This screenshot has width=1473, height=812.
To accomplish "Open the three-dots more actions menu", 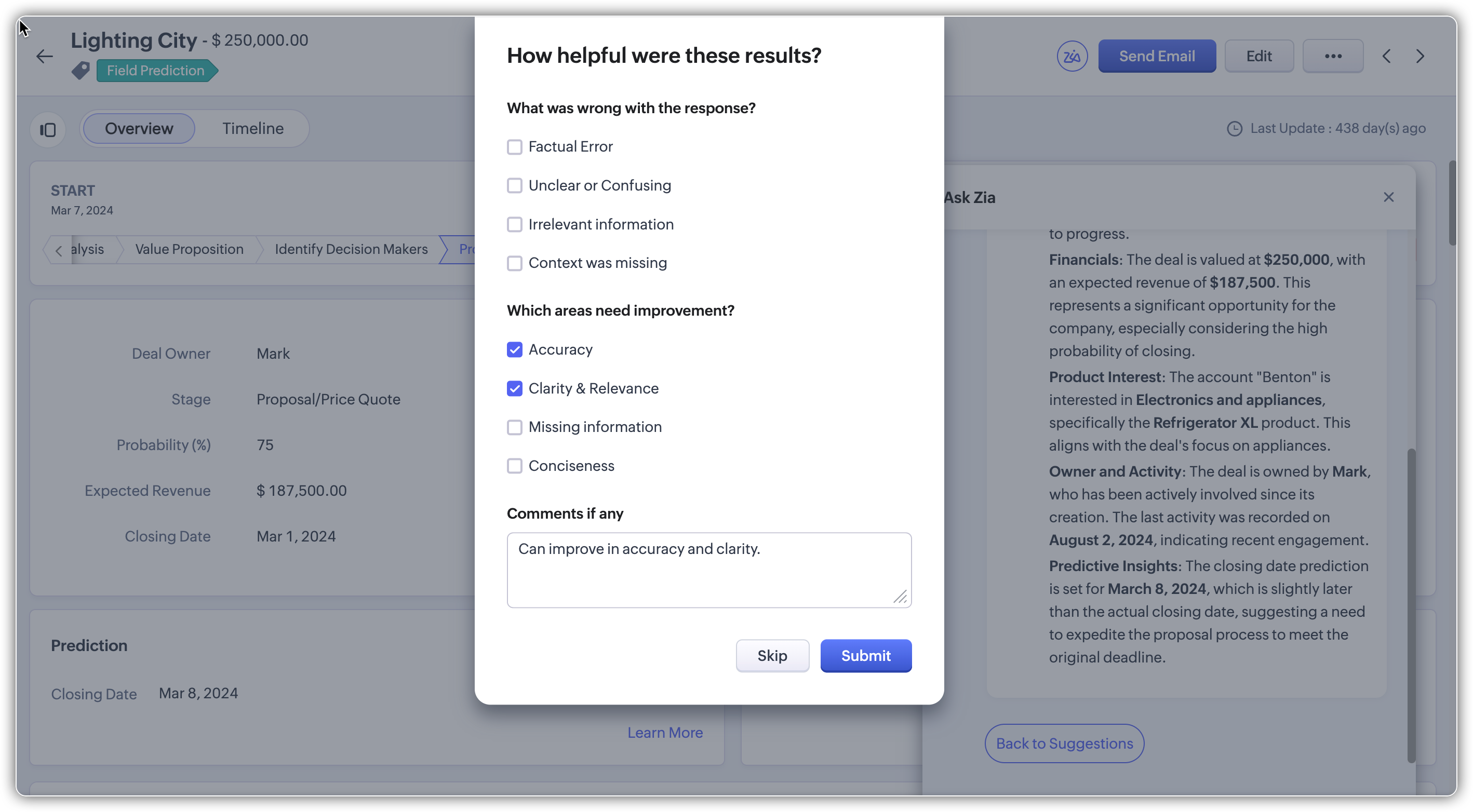I will click(1332, 57).
